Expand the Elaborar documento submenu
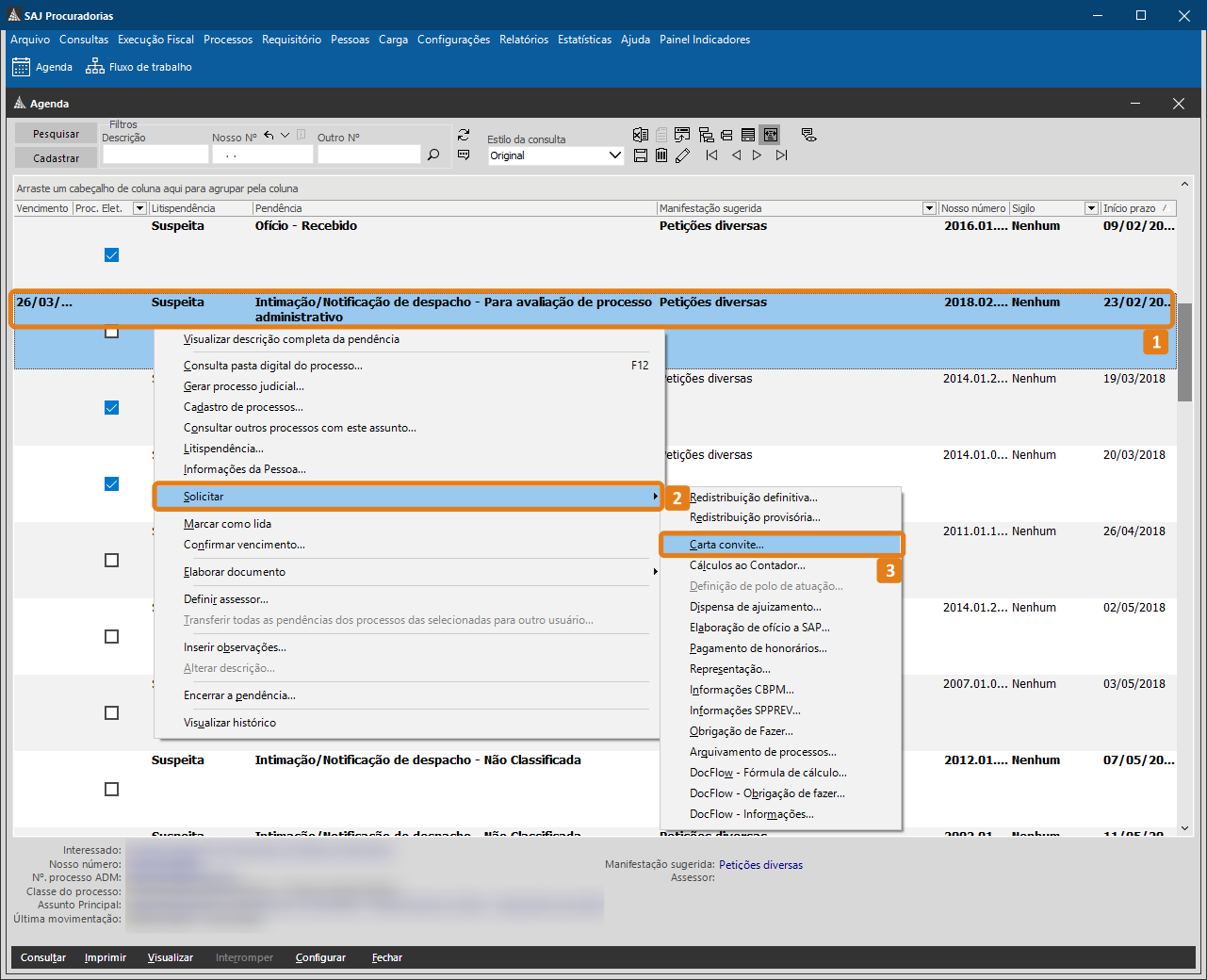This screenshot has width=1207, height=980. (409, 572)
